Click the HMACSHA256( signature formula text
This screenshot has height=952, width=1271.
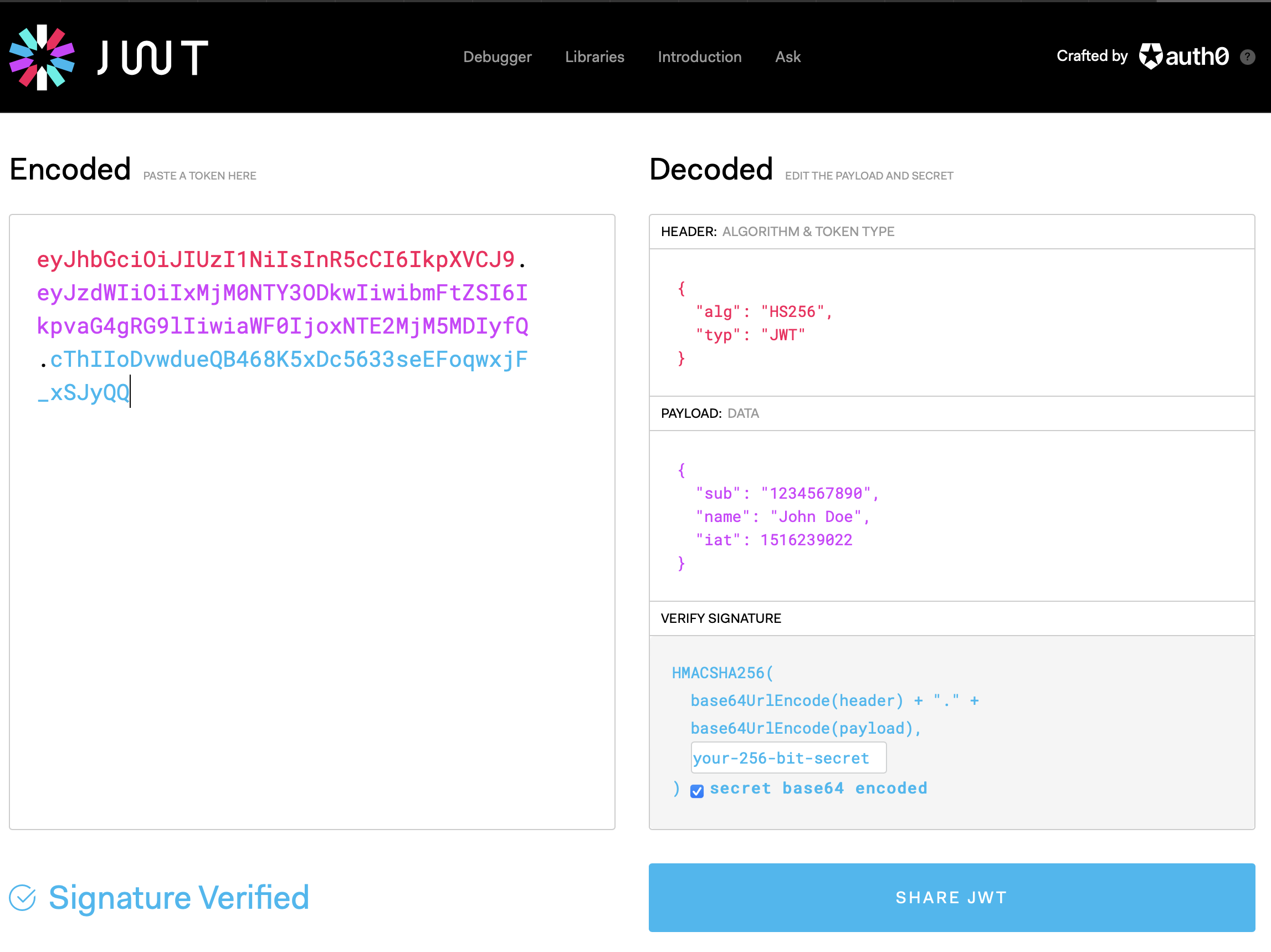723,673
